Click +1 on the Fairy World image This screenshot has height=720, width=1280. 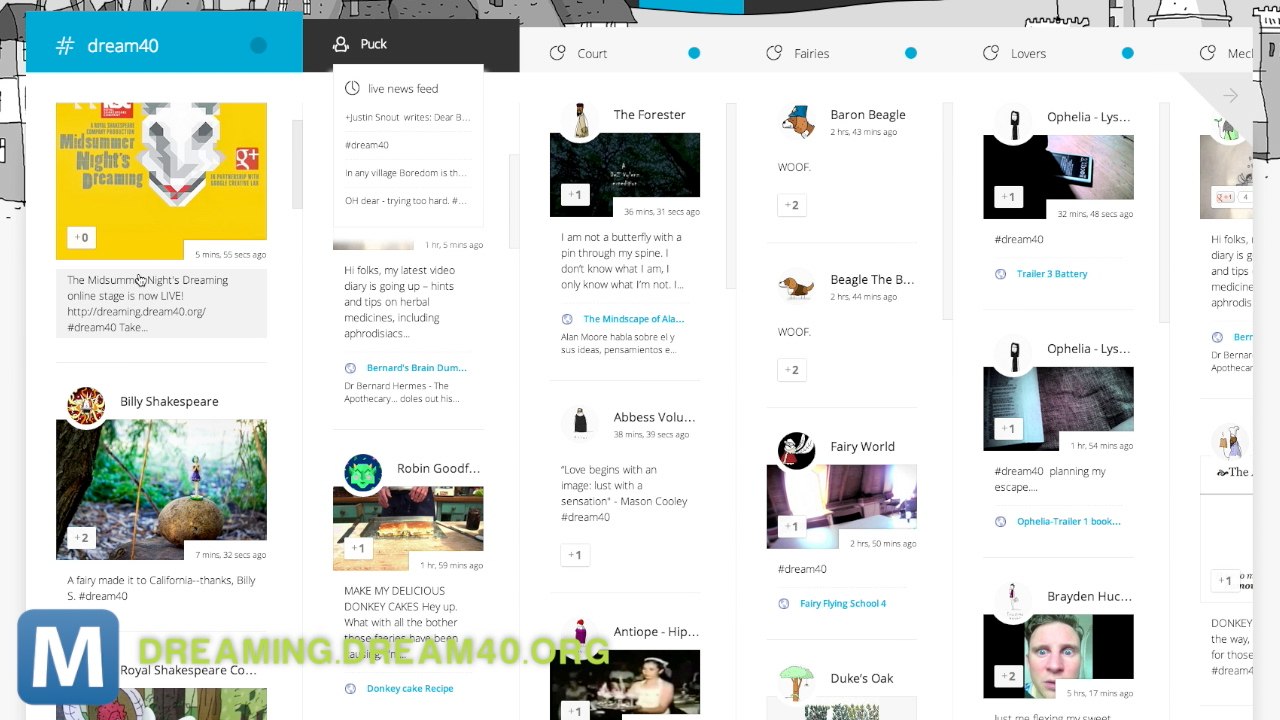click(x=791, y=526)
